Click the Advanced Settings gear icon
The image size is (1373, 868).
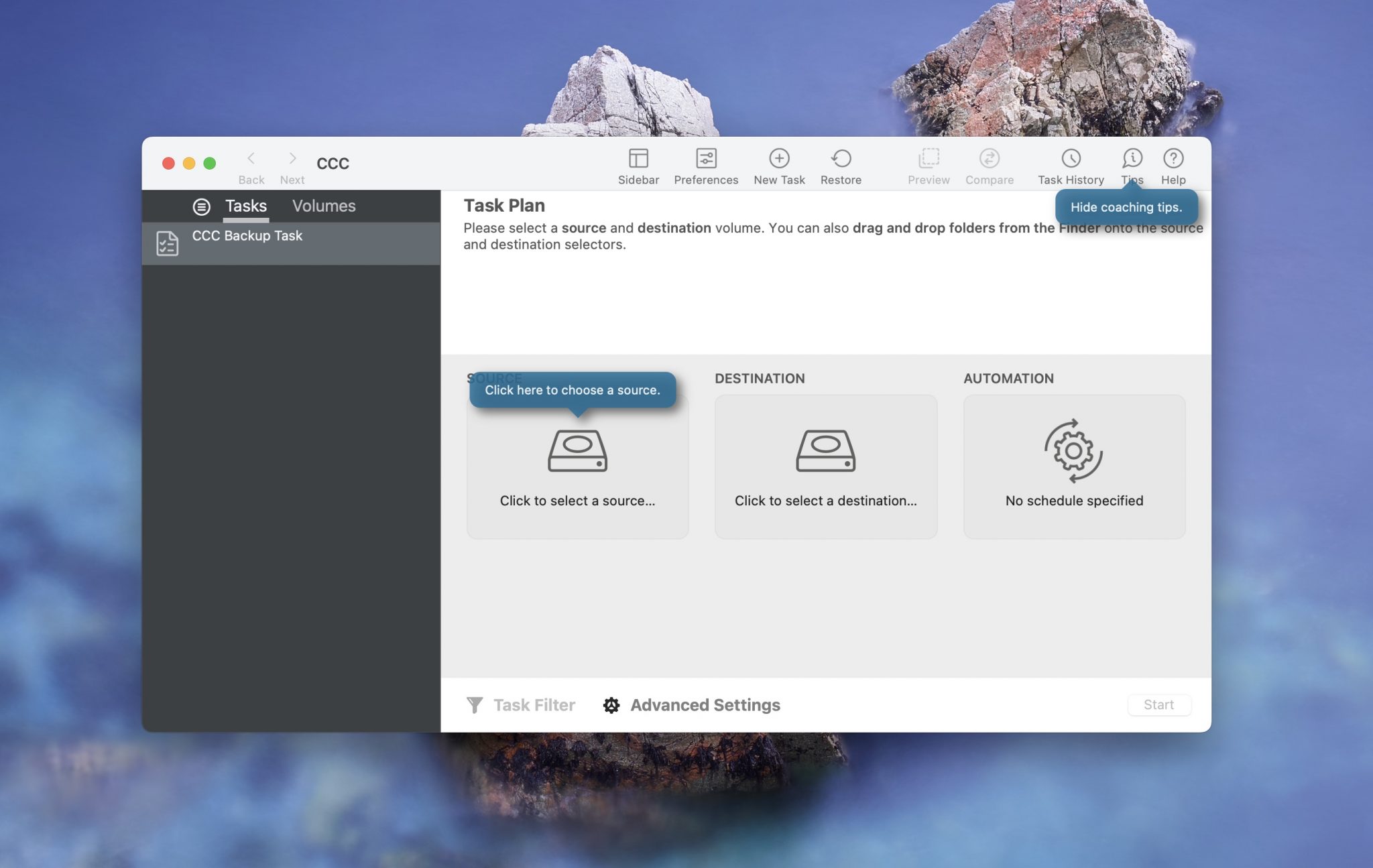point(611,705)
